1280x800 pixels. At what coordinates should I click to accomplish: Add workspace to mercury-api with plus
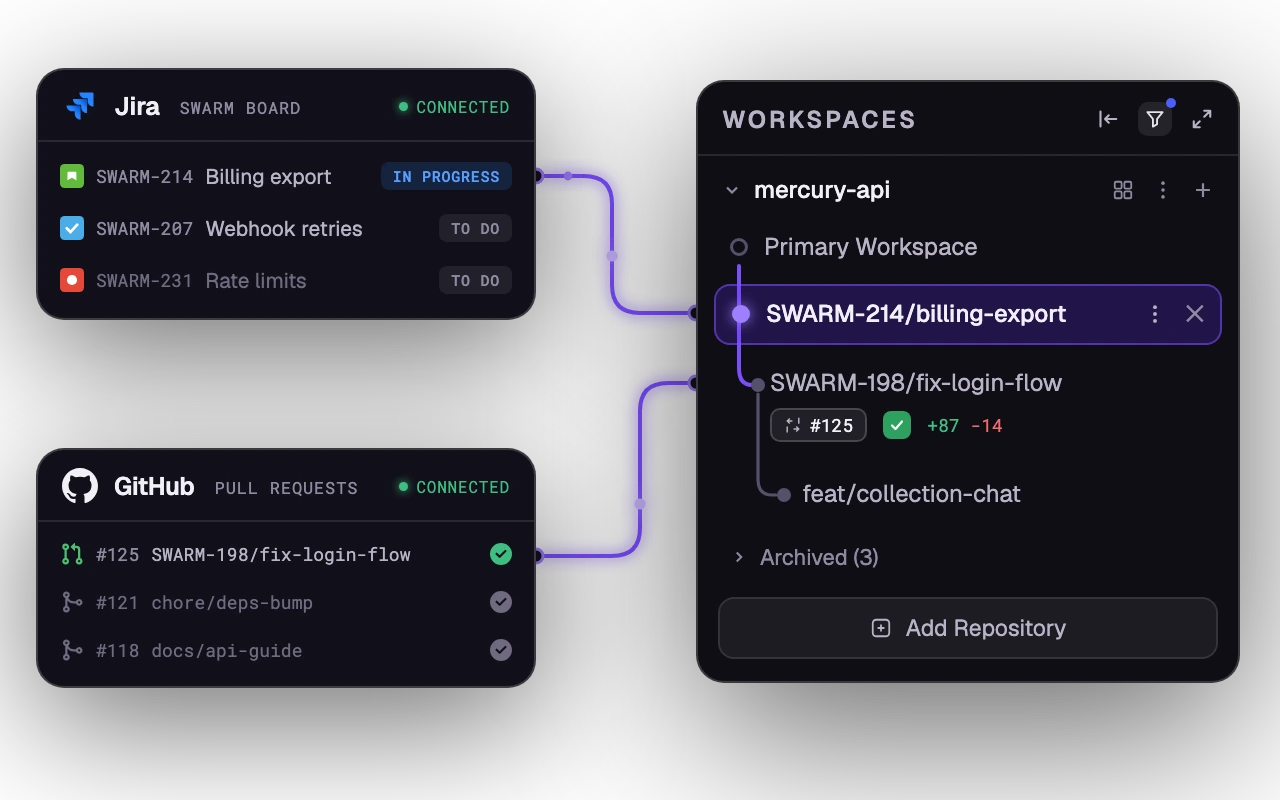click(x=1203, y=190)
